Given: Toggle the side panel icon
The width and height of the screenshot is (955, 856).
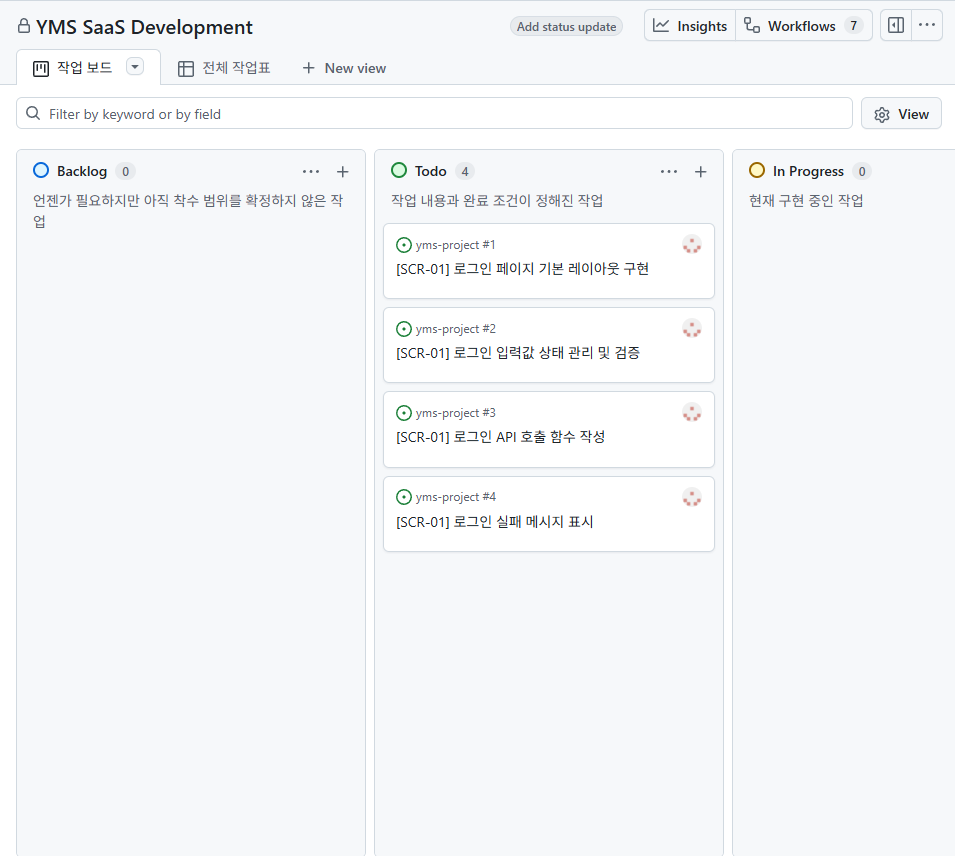Looking at the screenshot, I should coord(896,26).
